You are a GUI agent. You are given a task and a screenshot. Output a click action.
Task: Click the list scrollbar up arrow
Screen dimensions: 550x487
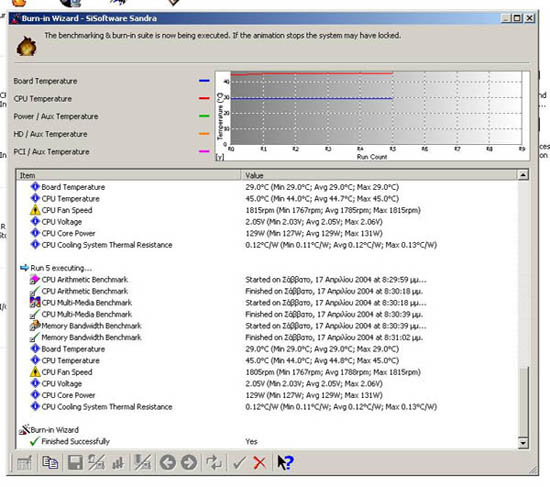(x=523, y=175)
